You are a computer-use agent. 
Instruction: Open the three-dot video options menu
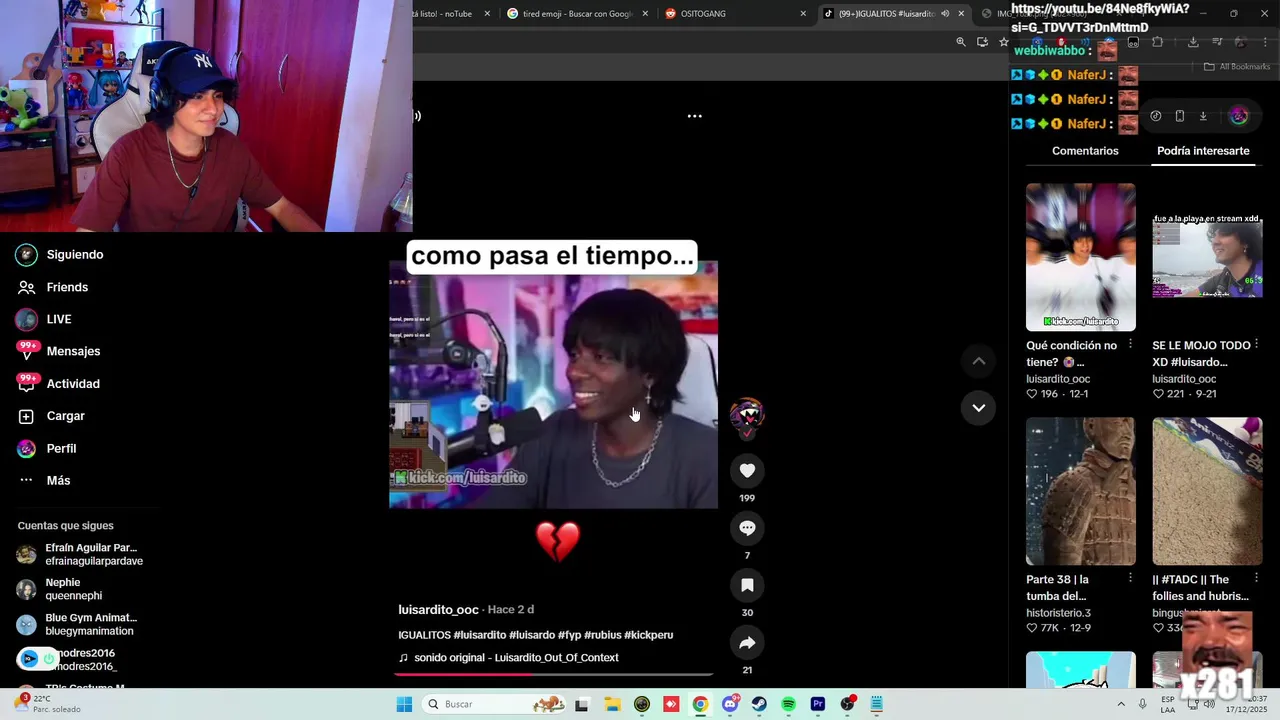695,116
